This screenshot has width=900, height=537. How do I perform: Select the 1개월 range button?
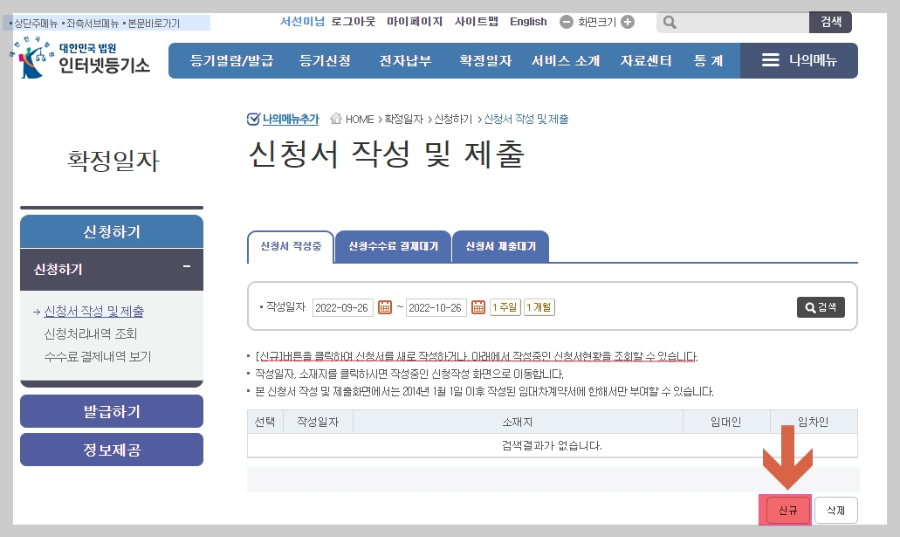pyautogui.click(x=539, y=308)
